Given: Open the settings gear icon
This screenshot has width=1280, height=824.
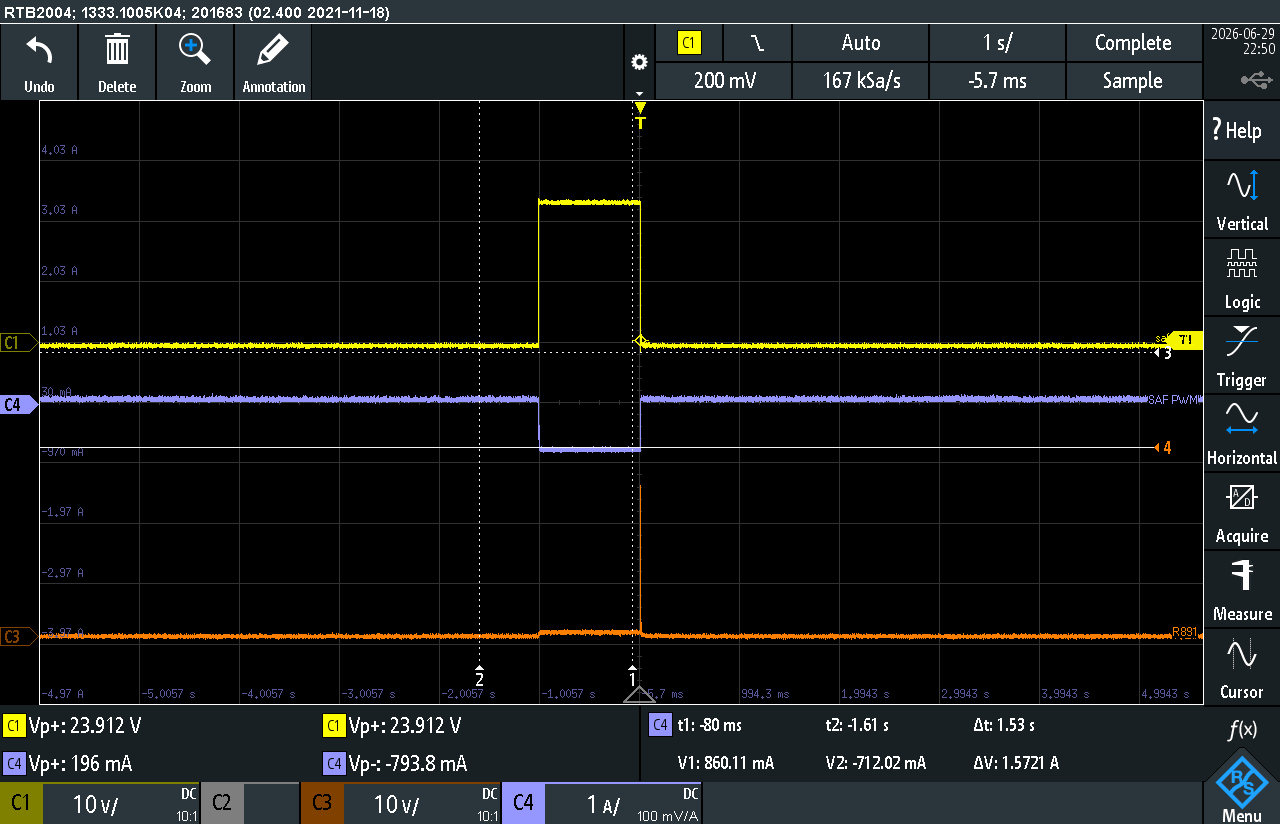Looking at the screenshot, I should 639,62.
